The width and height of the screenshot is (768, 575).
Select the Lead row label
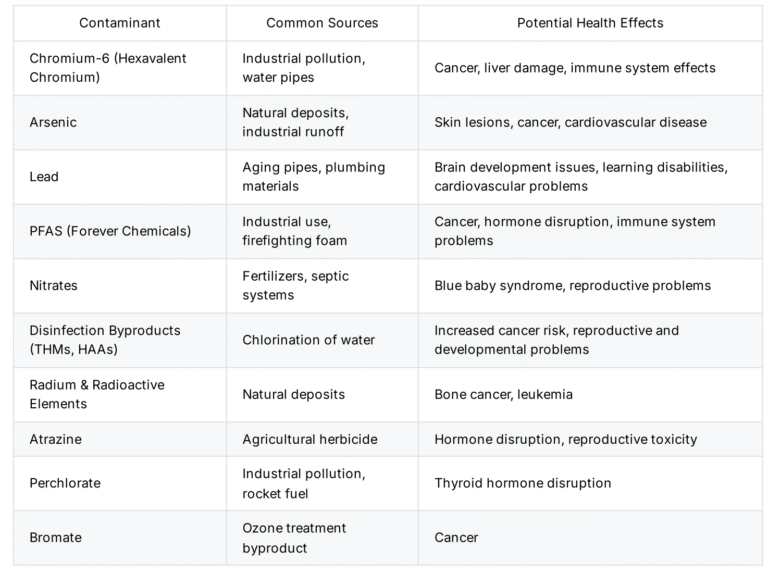pyautogui.click(x=120, y=177)
